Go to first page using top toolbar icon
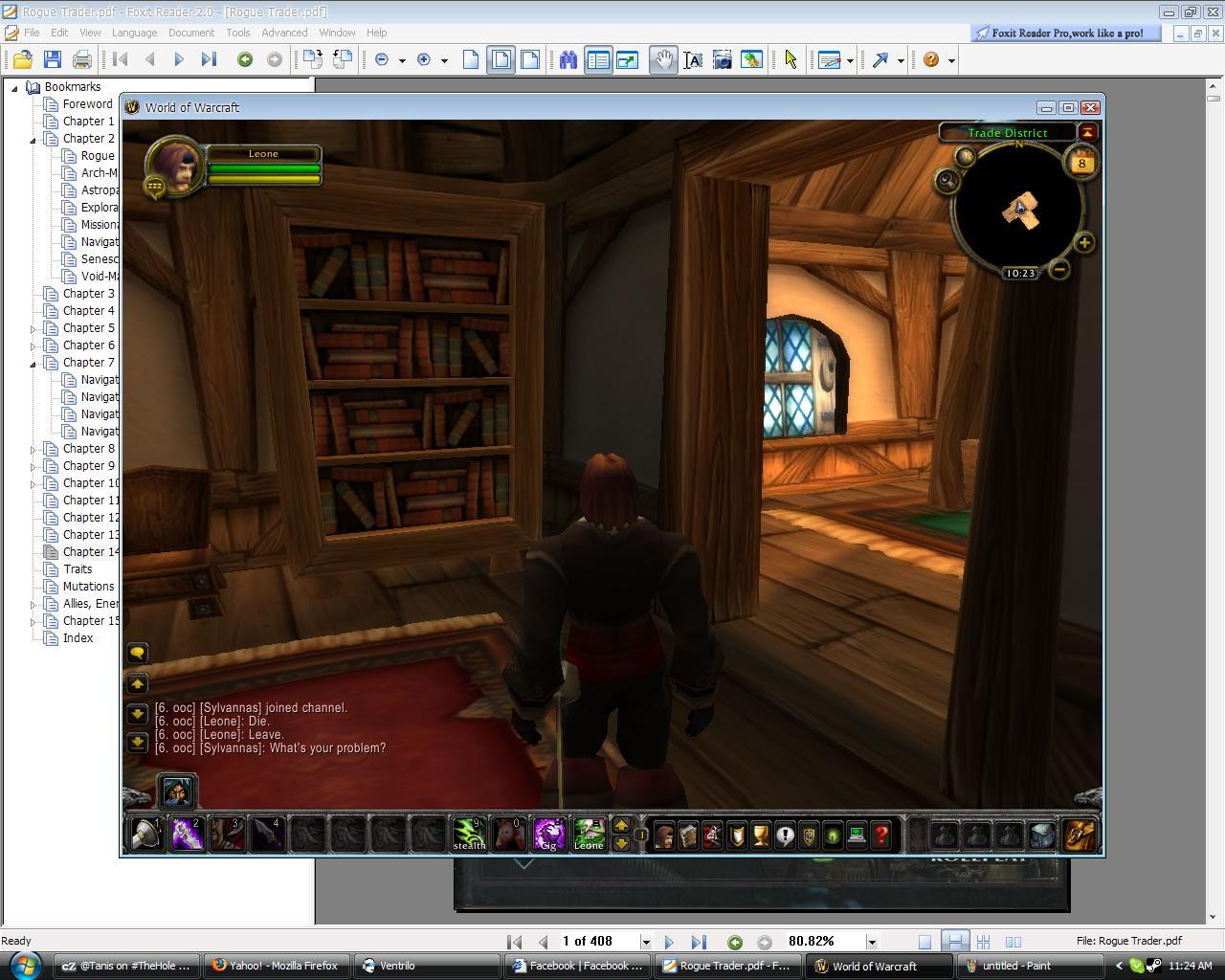The height and width of the screenshot is (980, 1225). pyautogui.click(x=121, y=59)
